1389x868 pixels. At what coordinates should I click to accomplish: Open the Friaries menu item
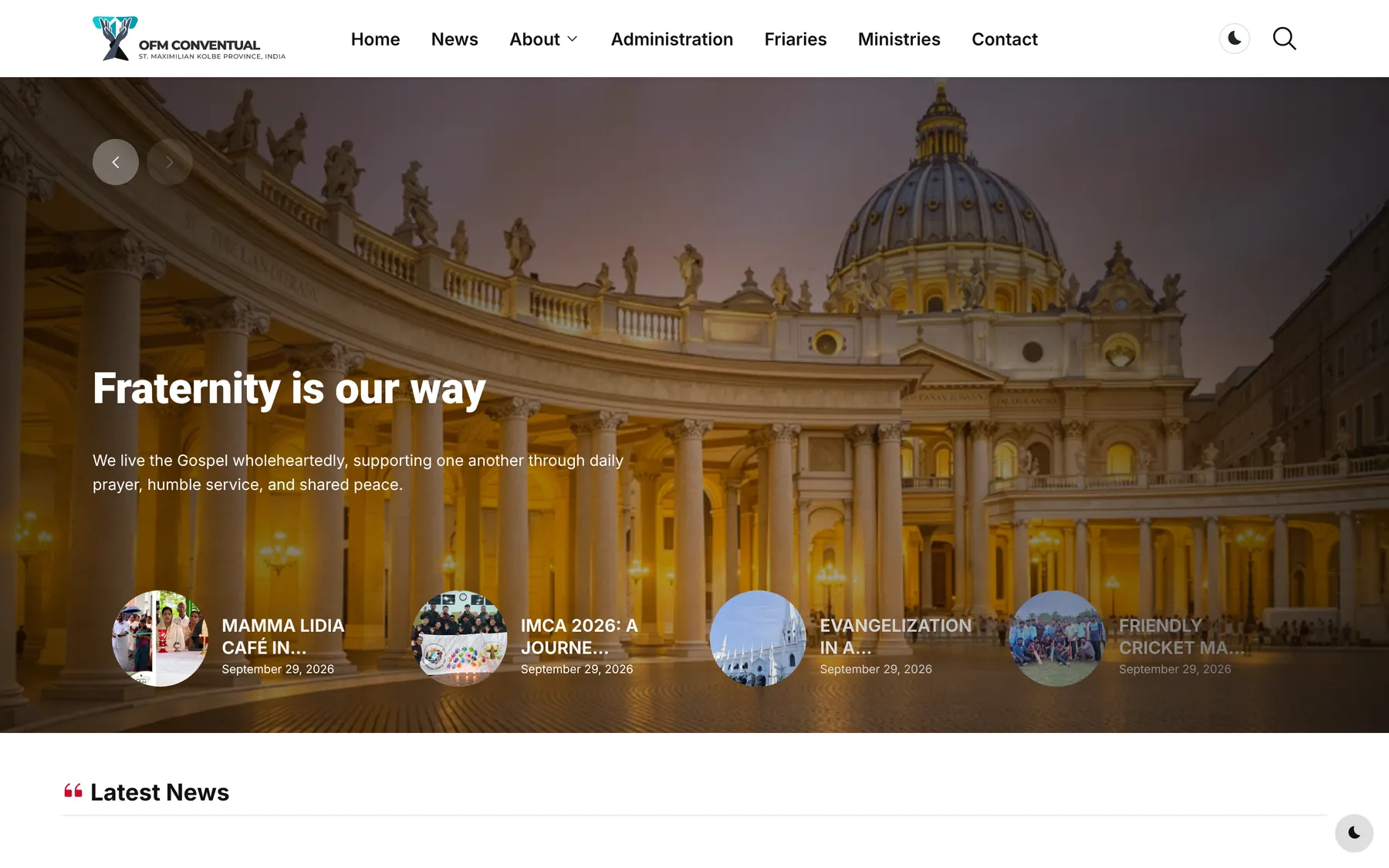coord(796,39)
